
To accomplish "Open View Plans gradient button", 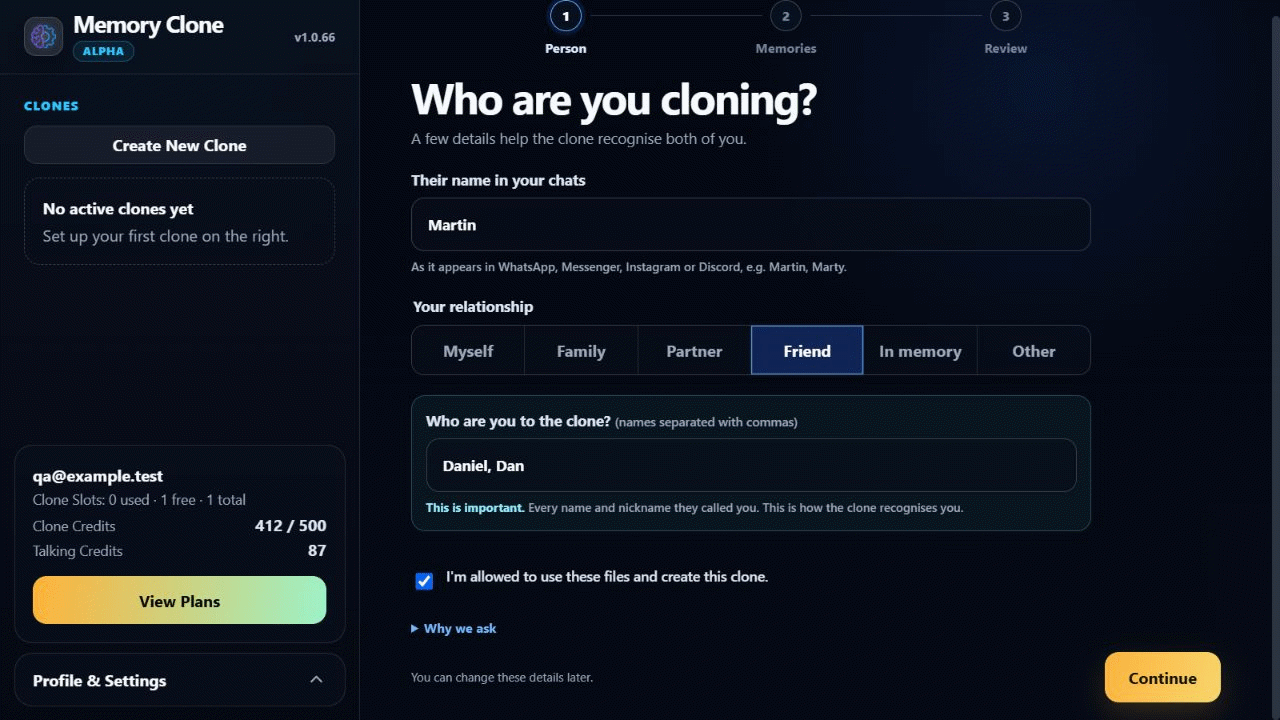I will (x=179, y=600).
